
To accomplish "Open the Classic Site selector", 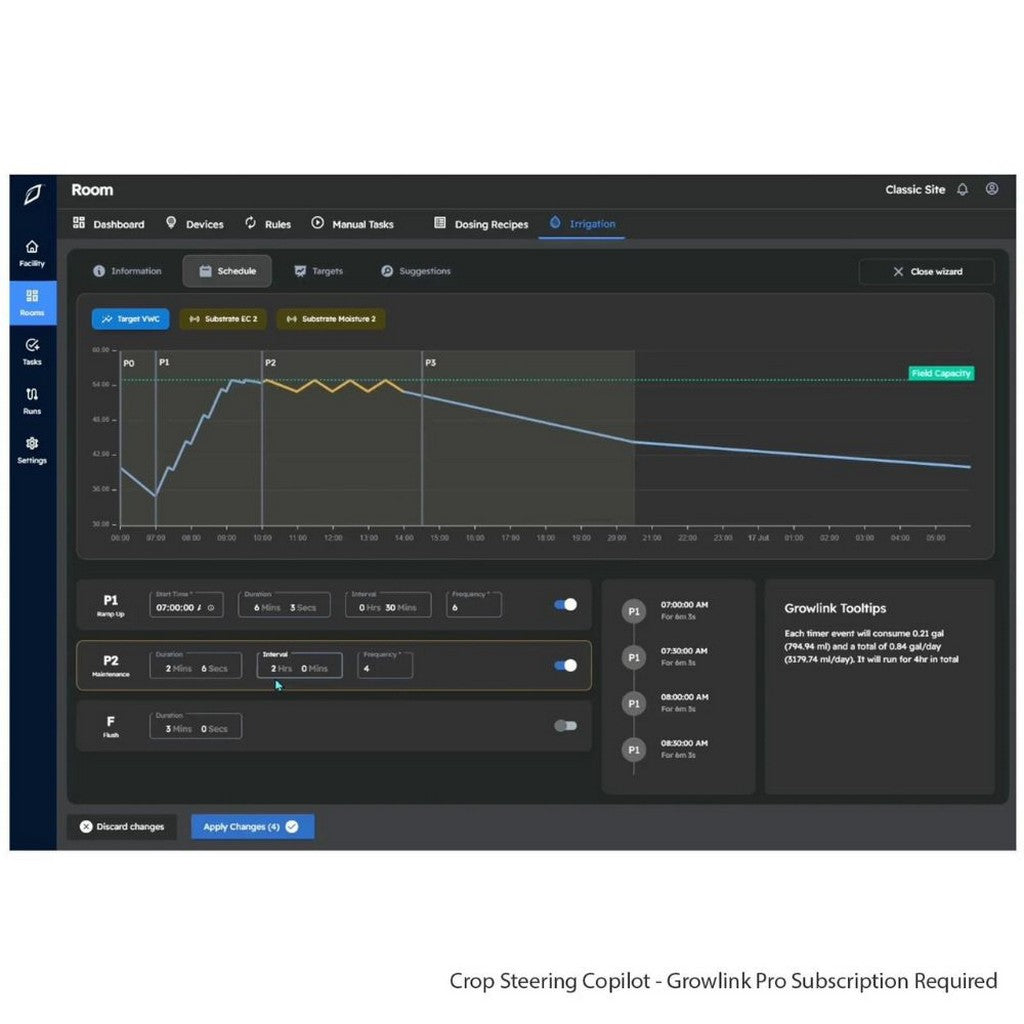I will (x=914, y=189).
